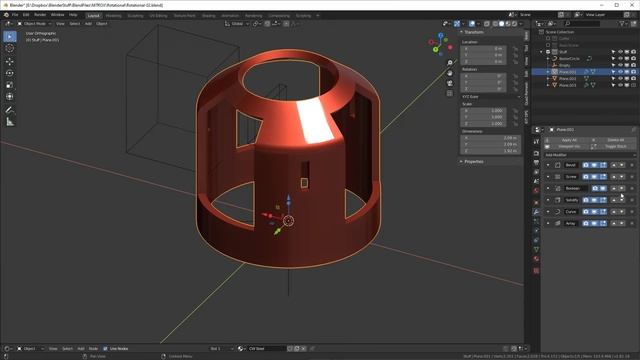
Task: Enable the Stuff collection checkbox
Action: click(548, 52)
